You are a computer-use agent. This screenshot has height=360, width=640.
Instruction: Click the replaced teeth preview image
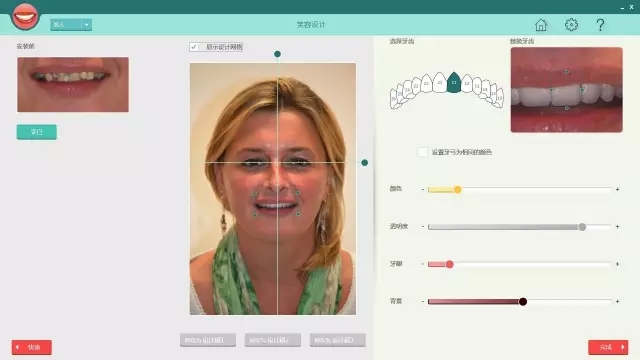[x=567, y=90]
